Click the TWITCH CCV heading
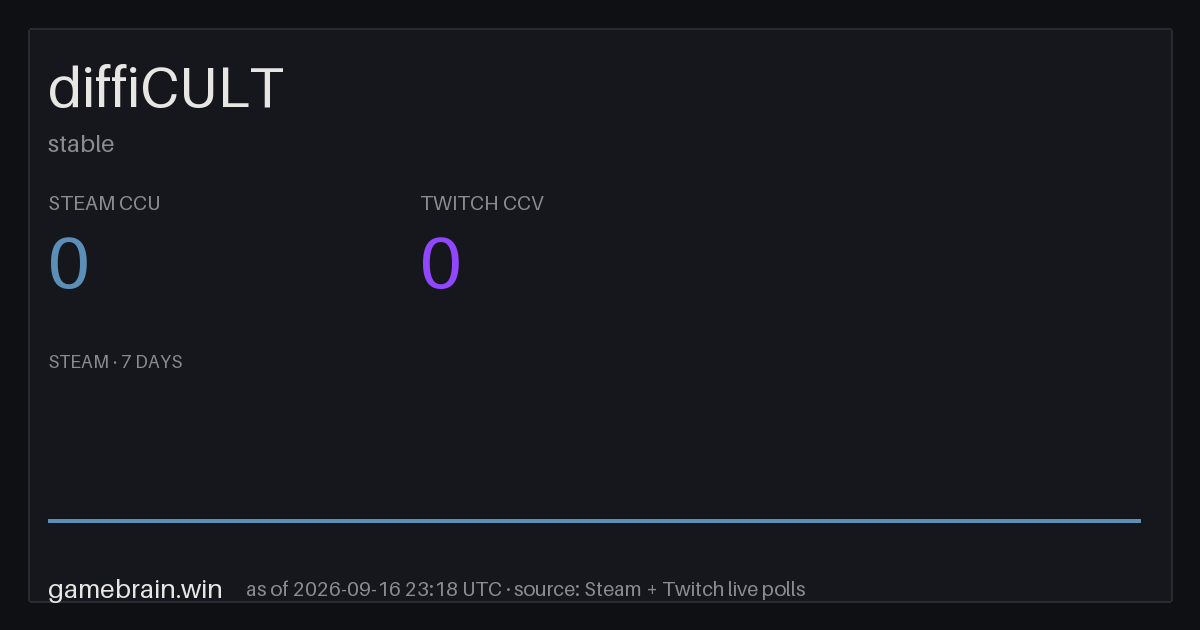1200x630 pixels. pos(482,203)
